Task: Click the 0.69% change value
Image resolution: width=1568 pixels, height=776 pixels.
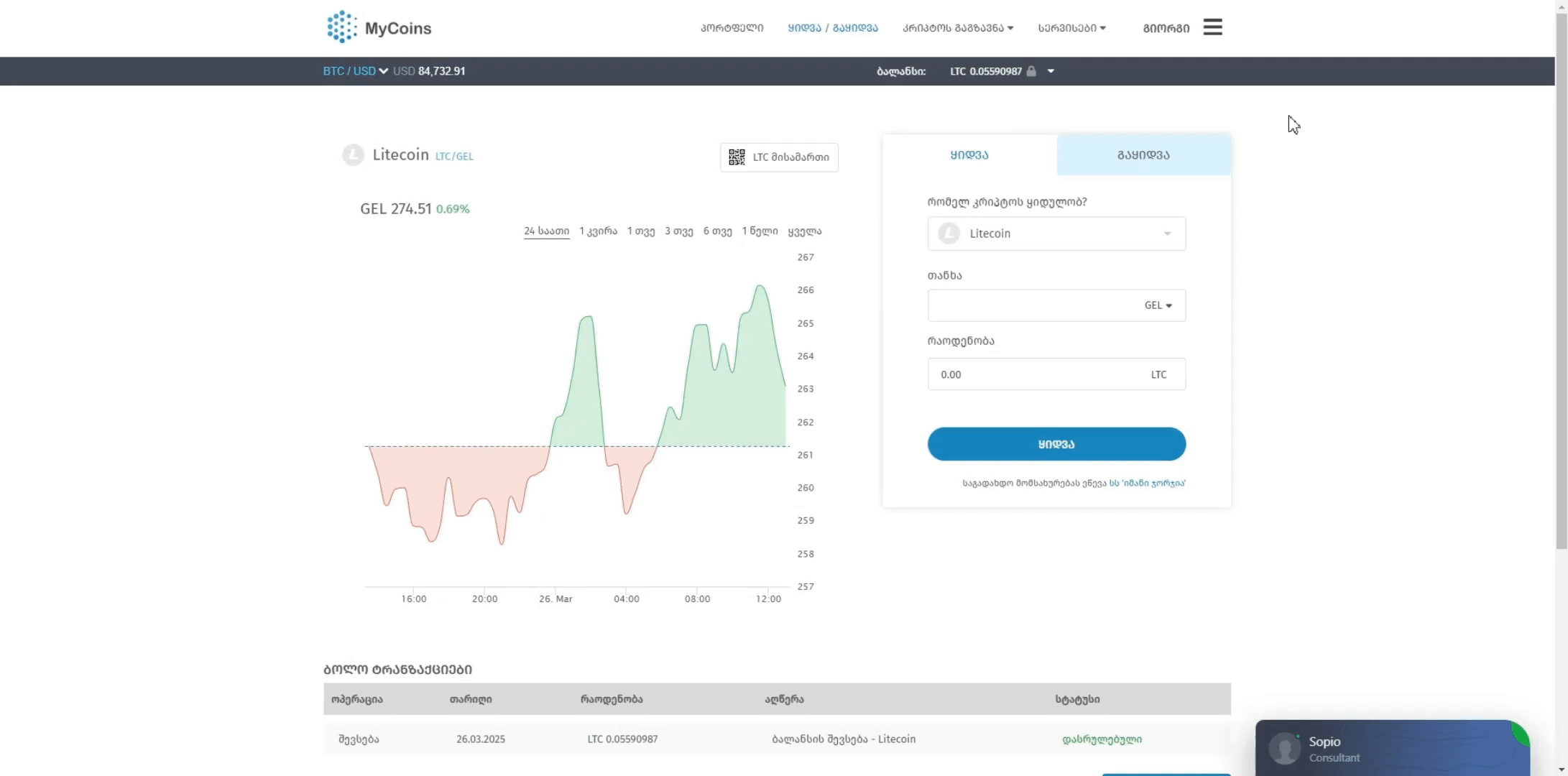Action: pos(453,209)
